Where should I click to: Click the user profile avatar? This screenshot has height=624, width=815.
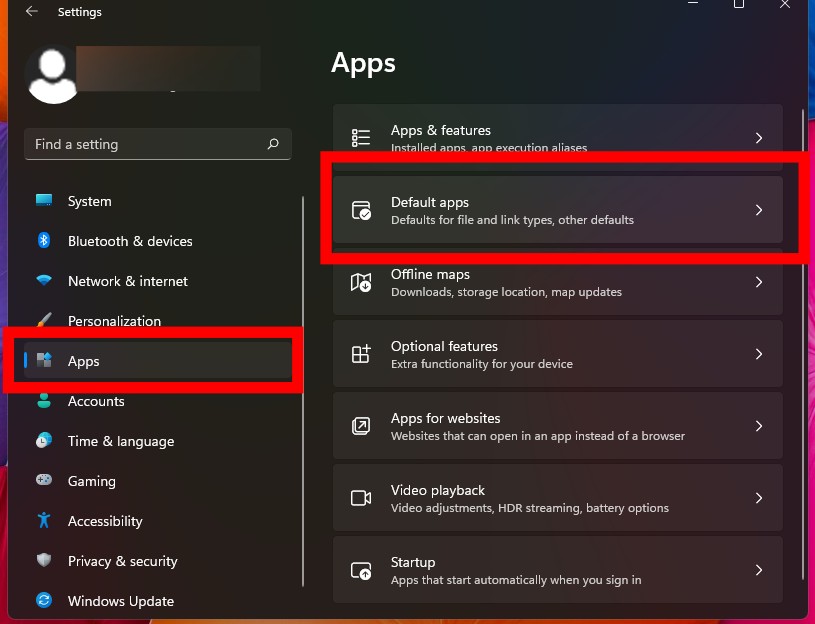[52, 75]
